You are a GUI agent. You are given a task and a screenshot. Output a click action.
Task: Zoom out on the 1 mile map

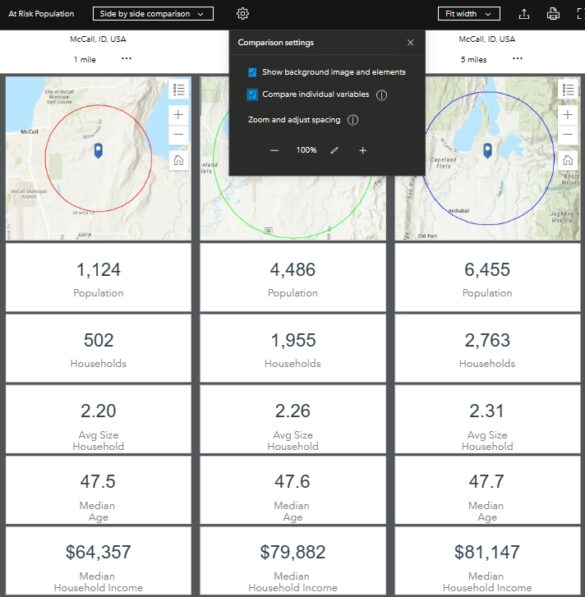(179, 134)
